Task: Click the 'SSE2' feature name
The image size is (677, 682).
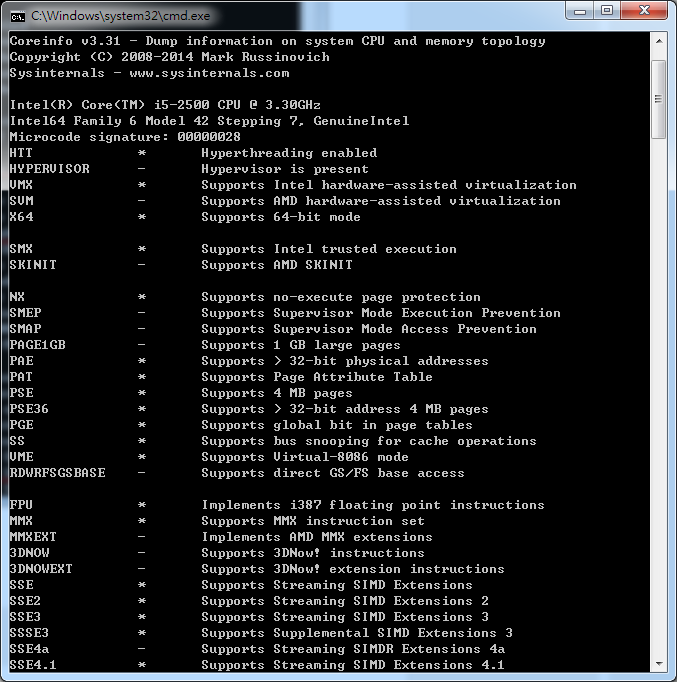Action: tap(25, 601)
